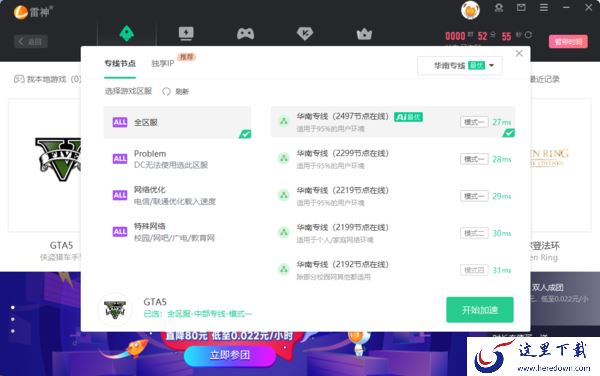The image size is (600, 376).
Task: Click the Ai最优 badge on first node
Action: [x=408, y=117]
